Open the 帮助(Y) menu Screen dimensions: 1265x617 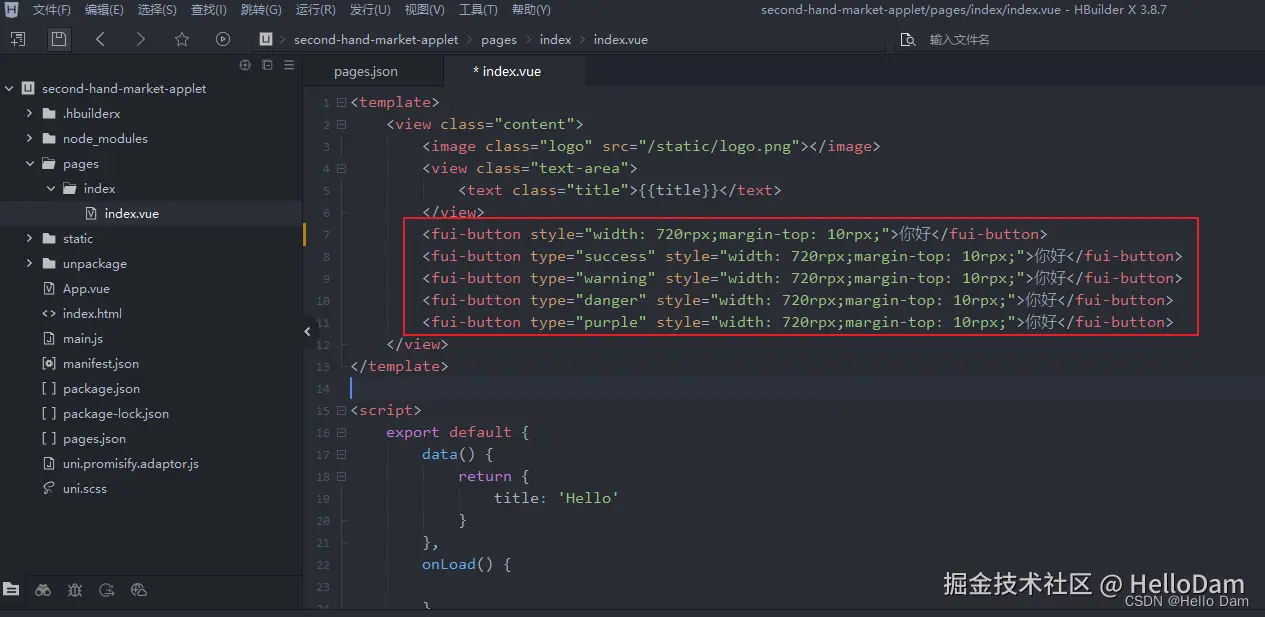(x=531, y=10)
